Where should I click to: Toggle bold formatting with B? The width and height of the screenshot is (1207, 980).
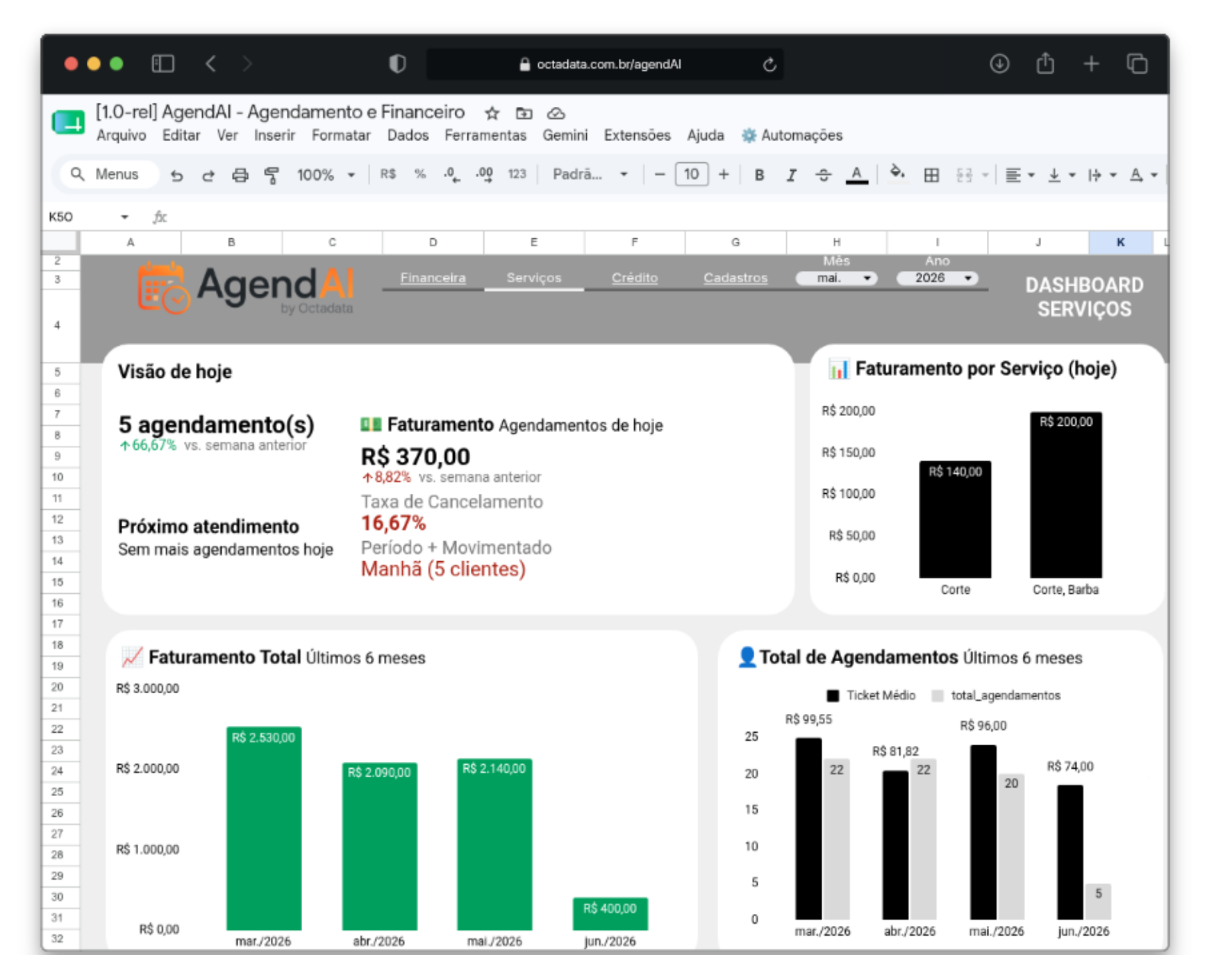759,175
